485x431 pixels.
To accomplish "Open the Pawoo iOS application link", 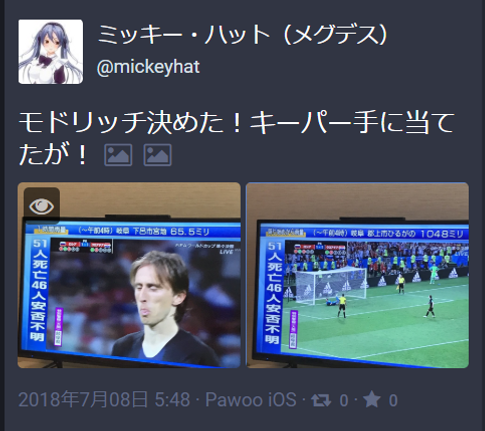I will pyautogui.click(x=251, y=400).
